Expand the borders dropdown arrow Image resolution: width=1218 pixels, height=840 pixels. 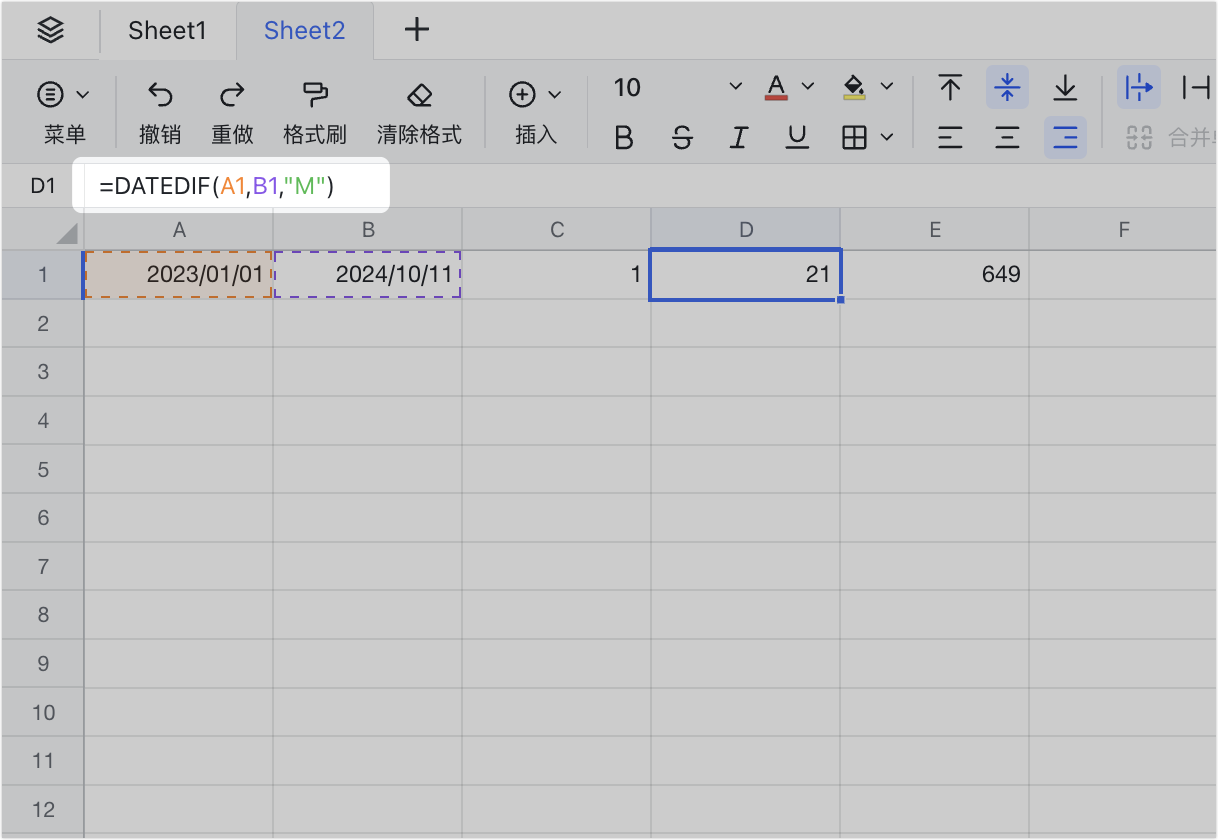(886, 138)
